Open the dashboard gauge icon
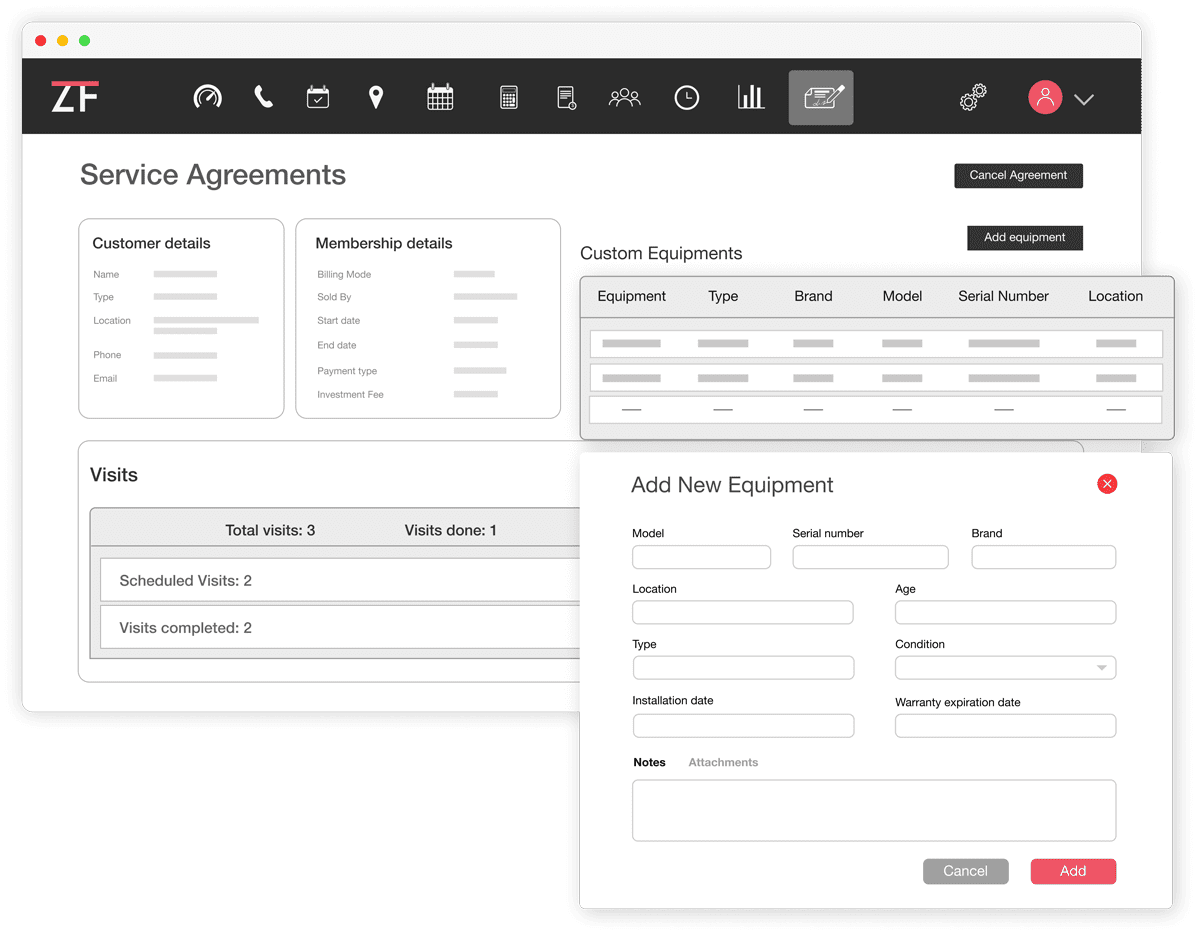Screen dimensions: 1200x934 pos(207,97)
